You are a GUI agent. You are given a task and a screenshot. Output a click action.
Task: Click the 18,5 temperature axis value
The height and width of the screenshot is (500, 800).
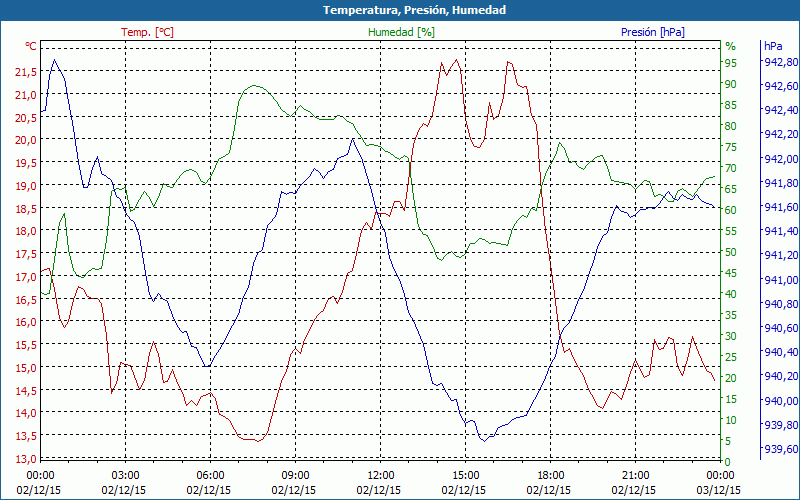26,209
